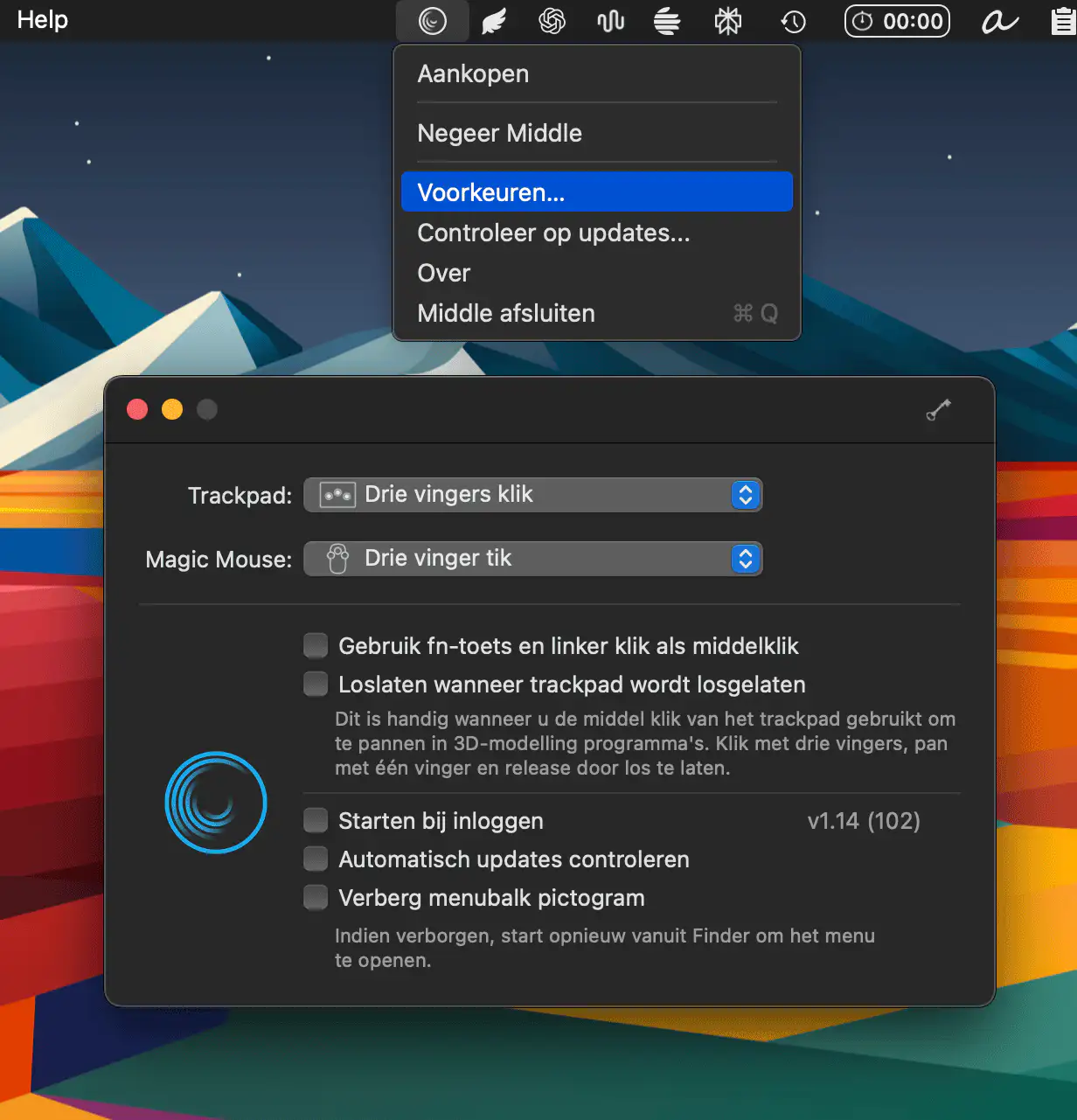Enable 'Gebruik fn-toets en linker klik' checkbox
Viewport: 1077px width, 1120px height.
[316, 645]
